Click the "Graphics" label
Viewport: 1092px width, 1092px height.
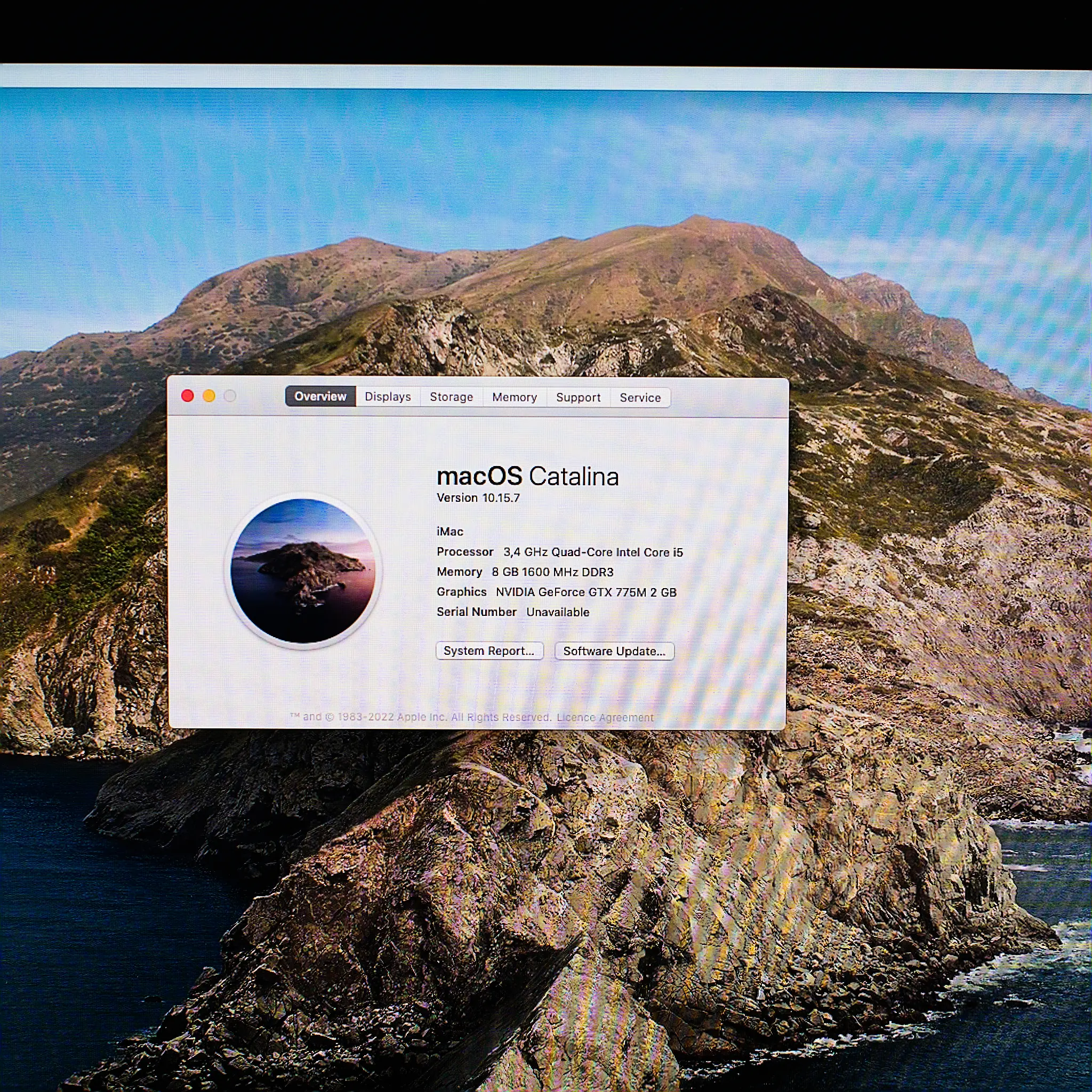point(461,592)
